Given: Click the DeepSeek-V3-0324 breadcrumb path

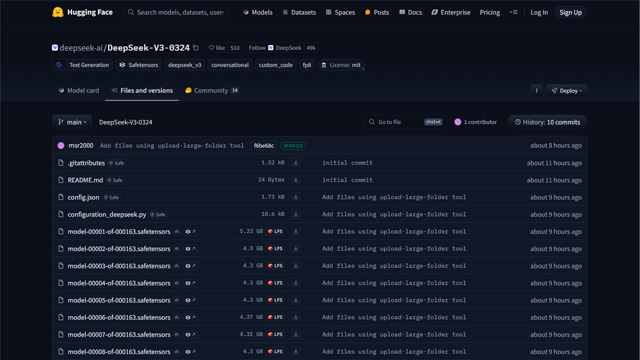Looking at the screenshot, I should [126, 122].
